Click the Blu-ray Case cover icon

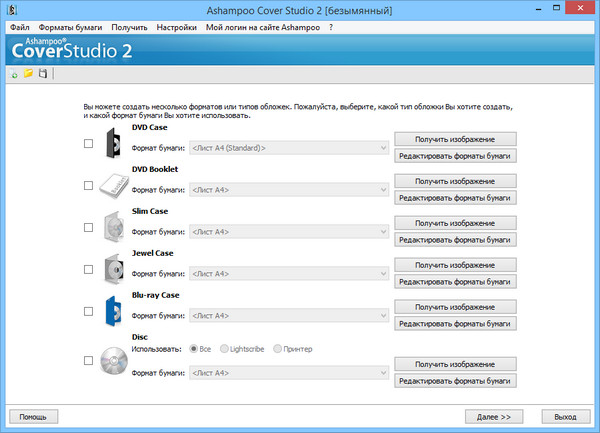pyautogui.click(x=113, y=313)
